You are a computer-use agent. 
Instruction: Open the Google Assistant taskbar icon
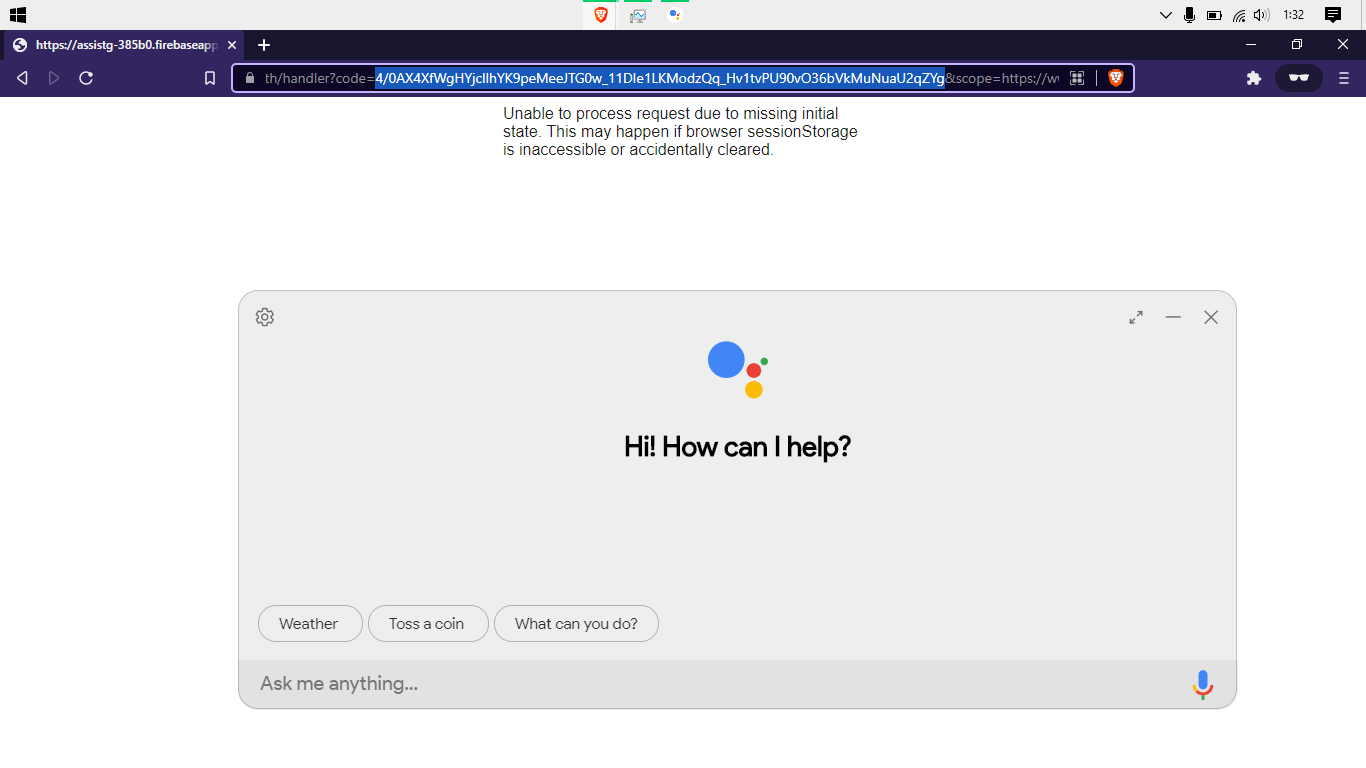click(x=675, y=15)
